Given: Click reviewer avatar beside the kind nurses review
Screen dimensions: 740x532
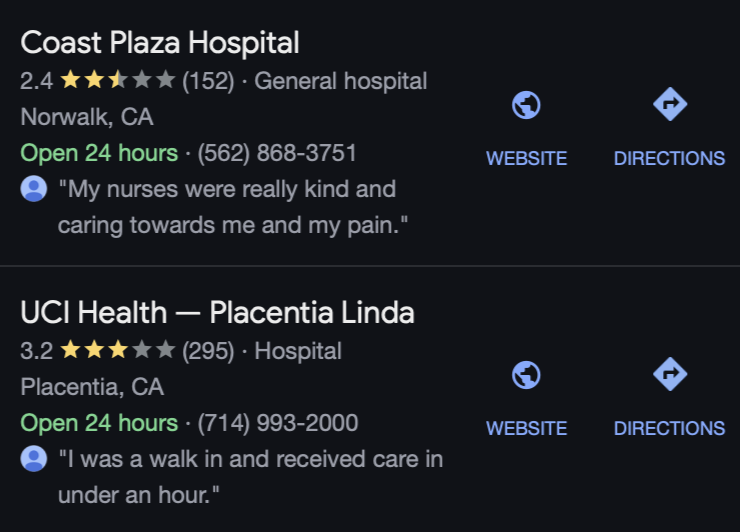Looking at the screenshot, I should coord(34,189).
